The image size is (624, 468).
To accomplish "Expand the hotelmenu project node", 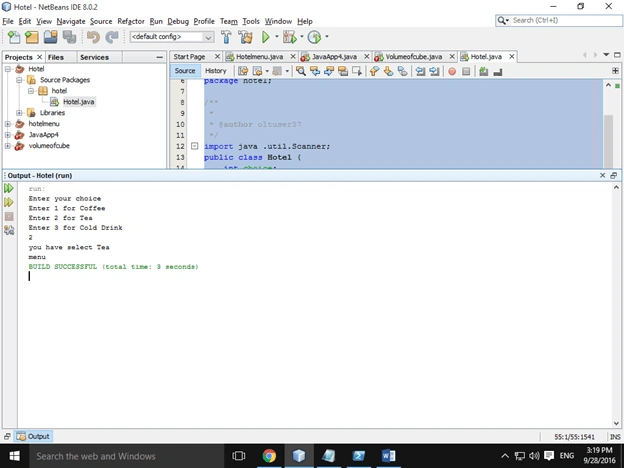I will (8, 124).
